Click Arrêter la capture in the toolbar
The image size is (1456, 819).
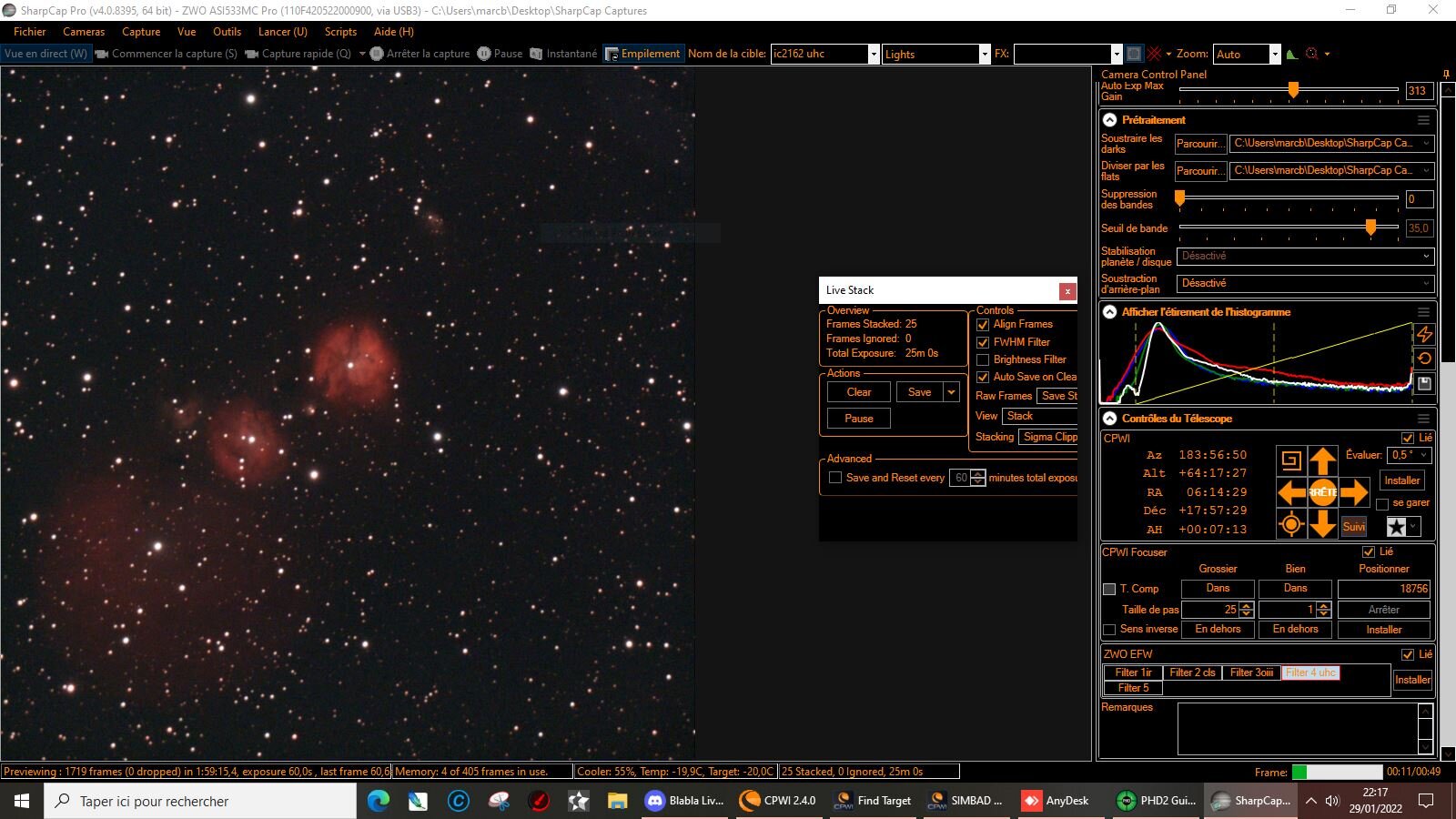pos(420,54)
